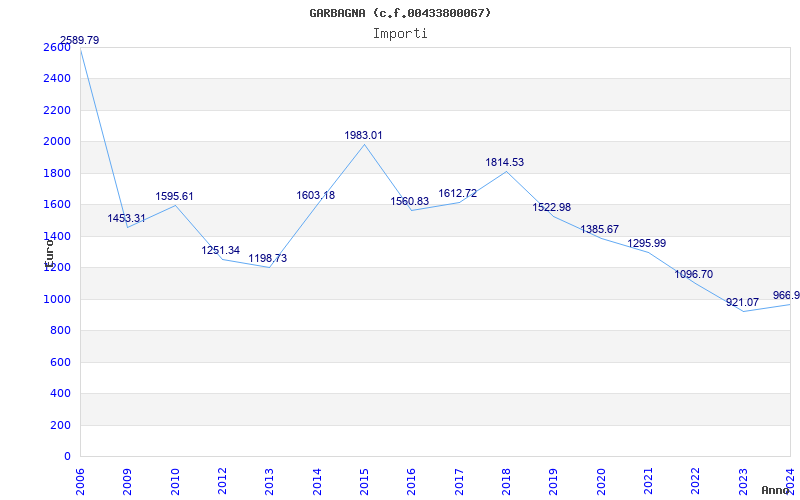Screen dimensions: 800x500
Task: Click x-axis year 2010
Action: coord(176,481)
